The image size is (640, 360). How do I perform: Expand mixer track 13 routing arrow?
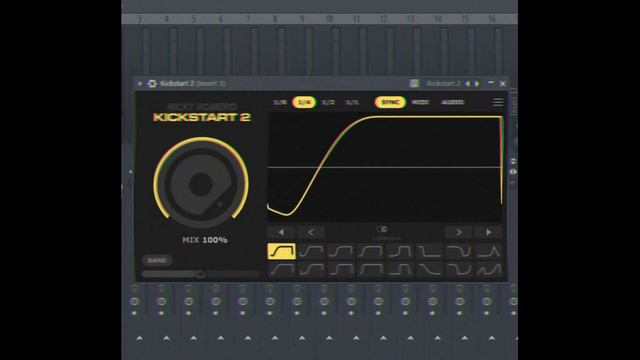(x=411, y=338)
